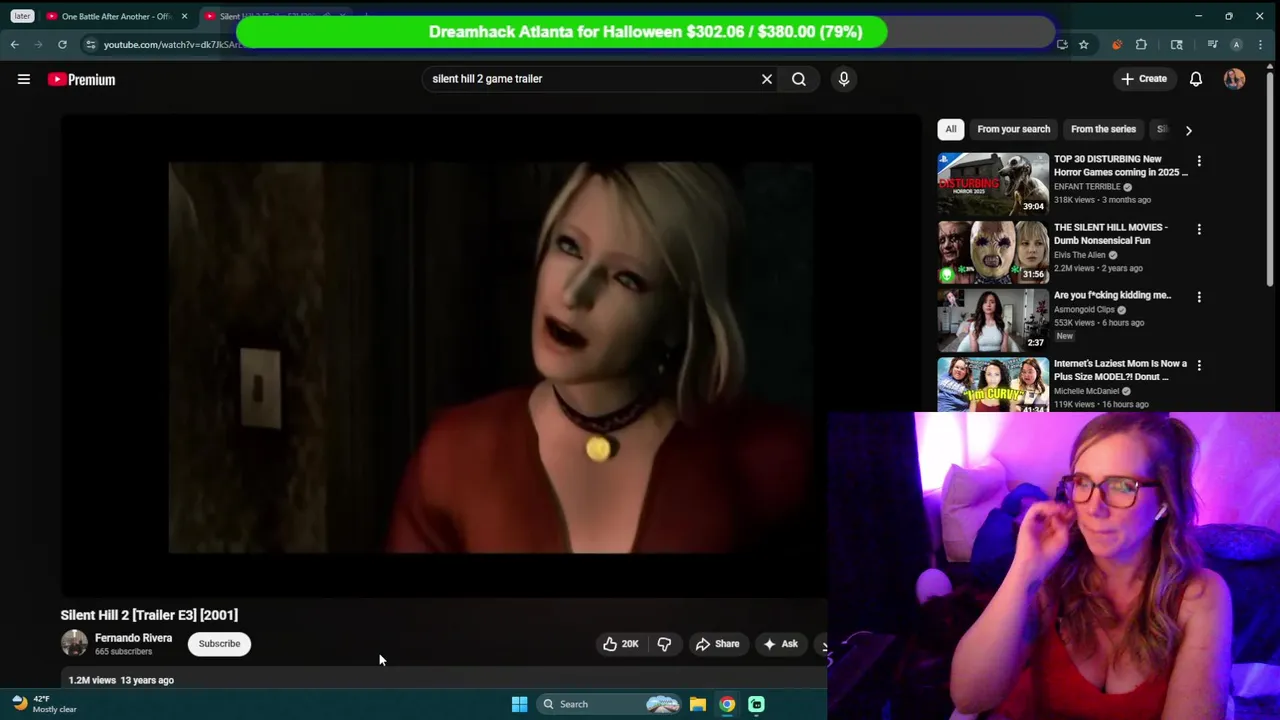Image resolution: width=1280 pixels, height=720 pixels.
Task: Open the weather widget showing 42°F
Action: (44, 704)
